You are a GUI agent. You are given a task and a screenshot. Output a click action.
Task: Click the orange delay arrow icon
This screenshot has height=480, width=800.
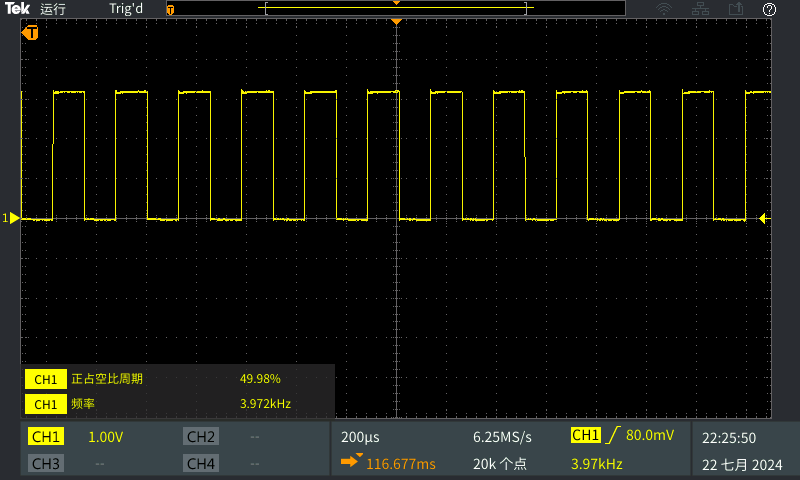click(352, 461)
